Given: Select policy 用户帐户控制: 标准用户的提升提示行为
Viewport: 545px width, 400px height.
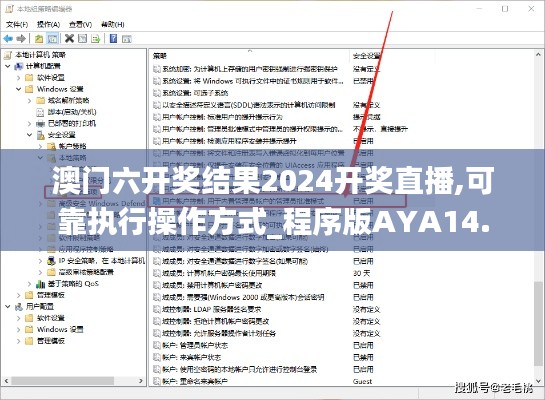Looking at the screenshot, I should (222, 117).
